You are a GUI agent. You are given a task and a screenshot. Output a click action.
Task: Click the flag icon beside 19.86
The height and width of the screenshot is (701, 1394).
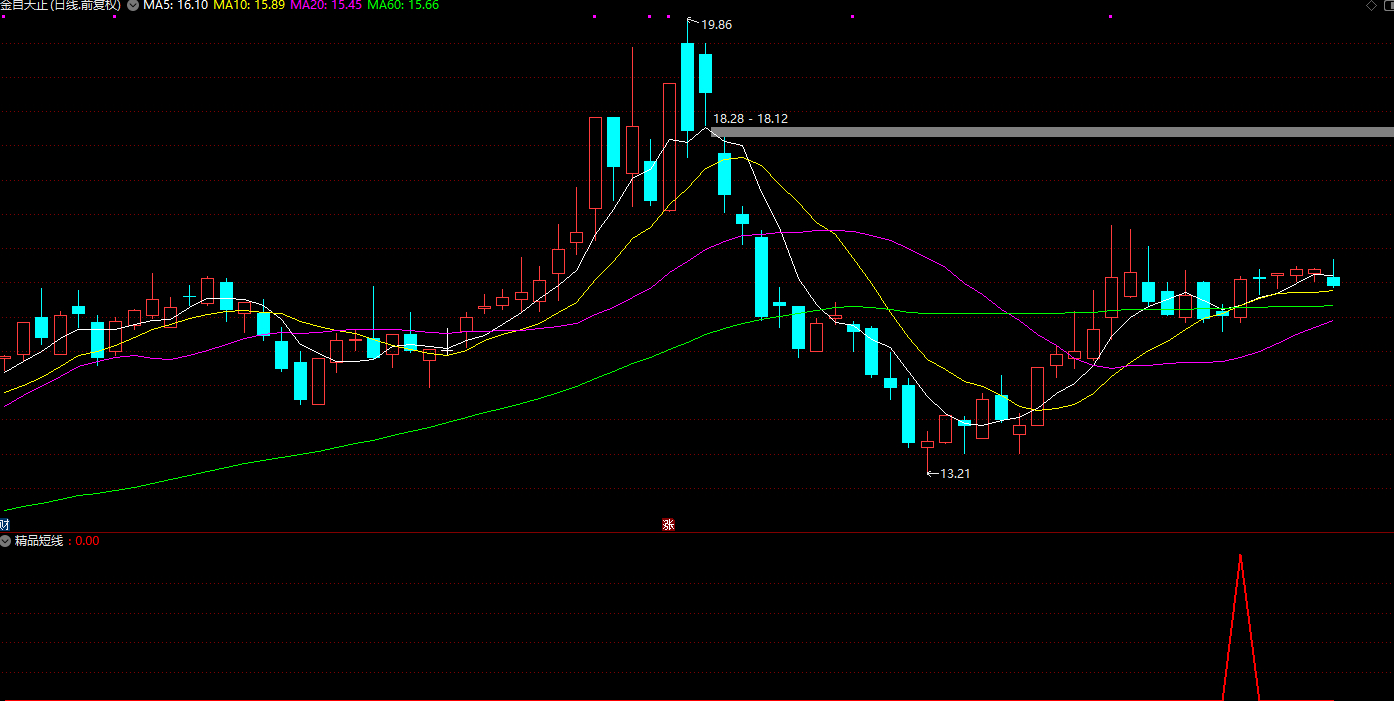click(x=693, y=22)
